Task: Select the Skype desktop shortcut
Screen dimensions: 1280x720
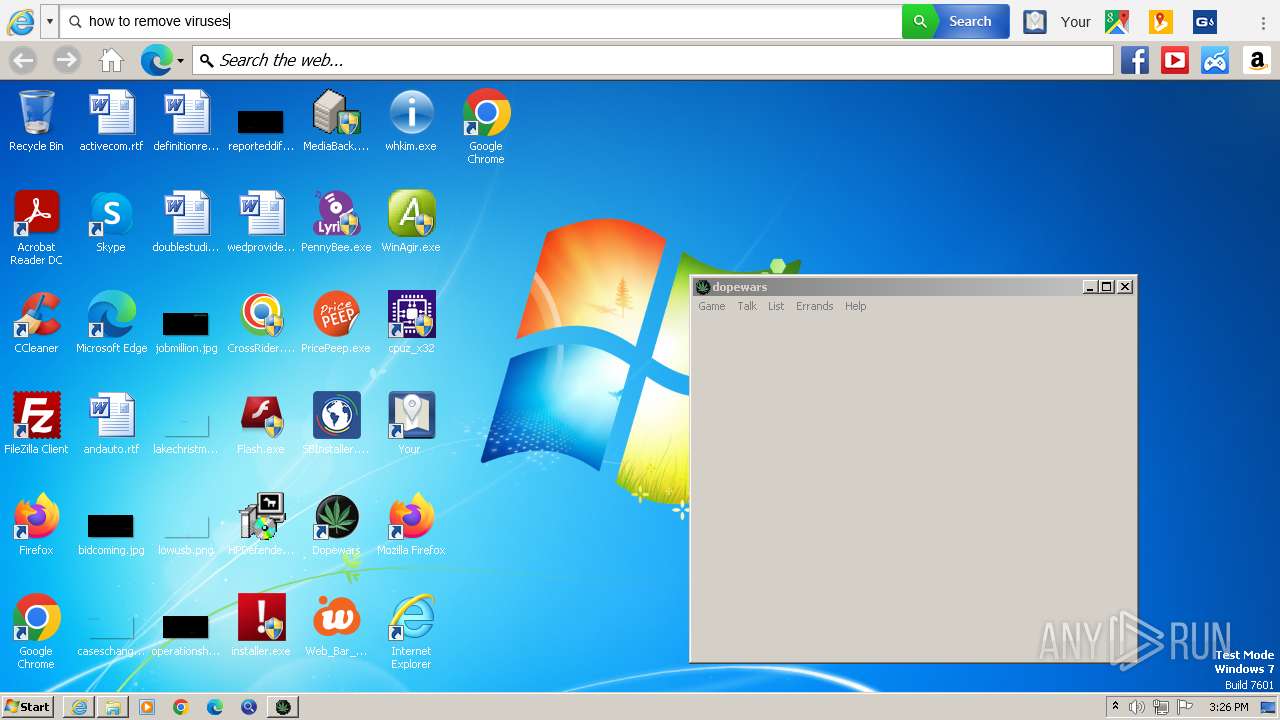Action: click(111, 222)
